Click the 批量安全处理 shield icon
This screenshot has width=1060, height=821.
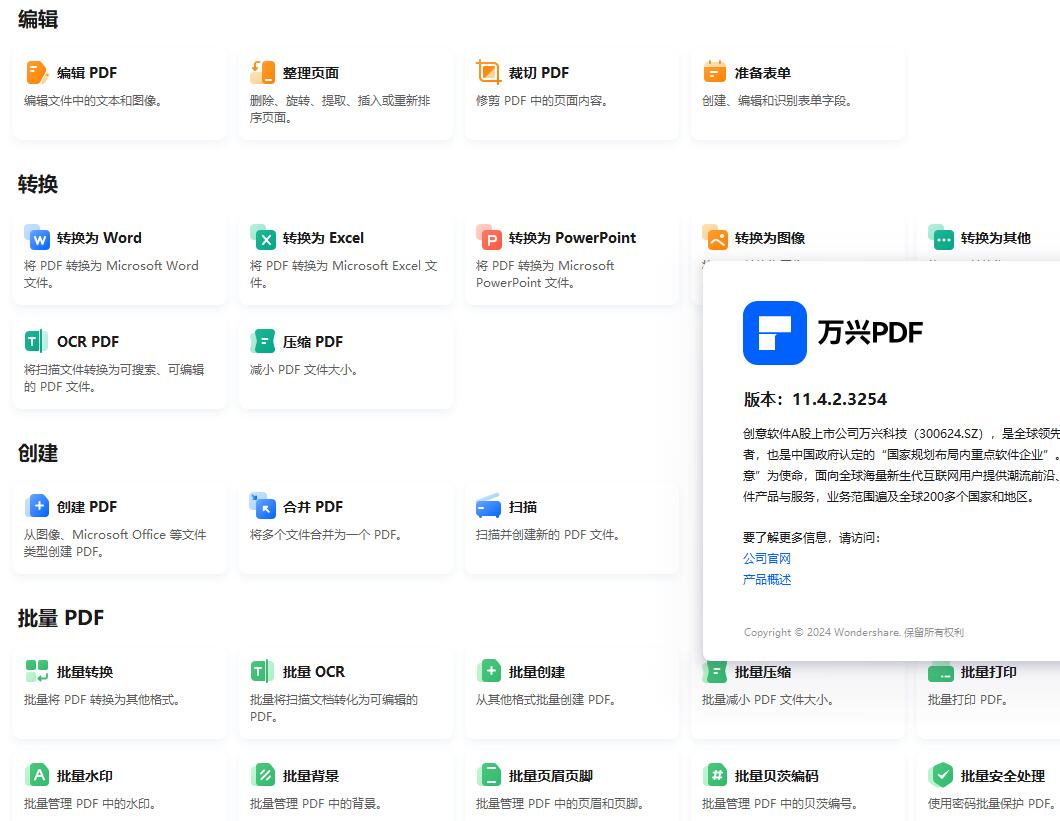click(x=940, y=775)
